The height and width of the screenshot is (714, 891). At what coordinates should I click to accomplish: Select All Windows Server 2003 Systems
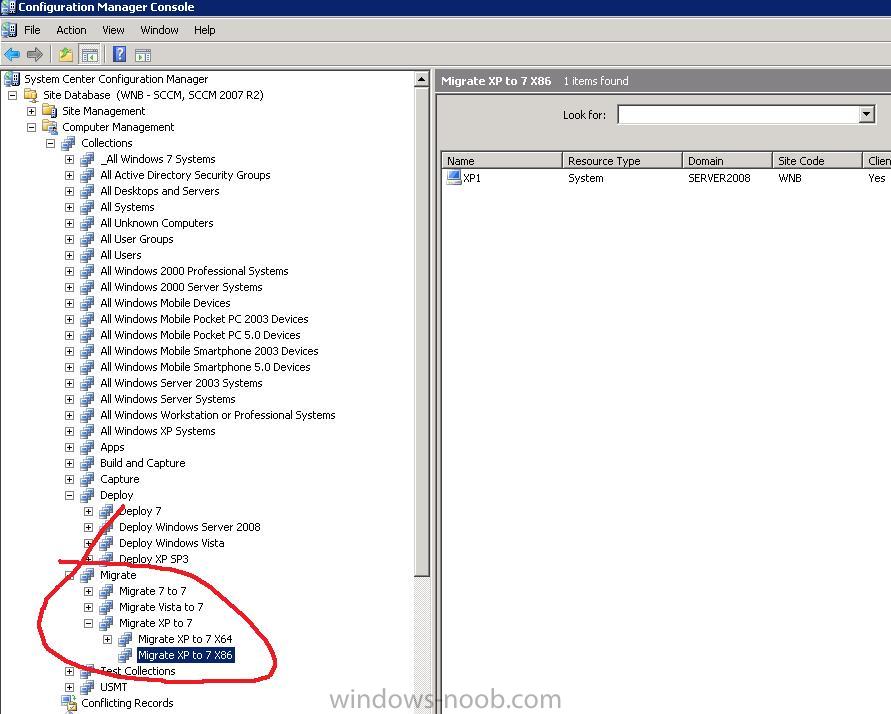pos(181,383)
